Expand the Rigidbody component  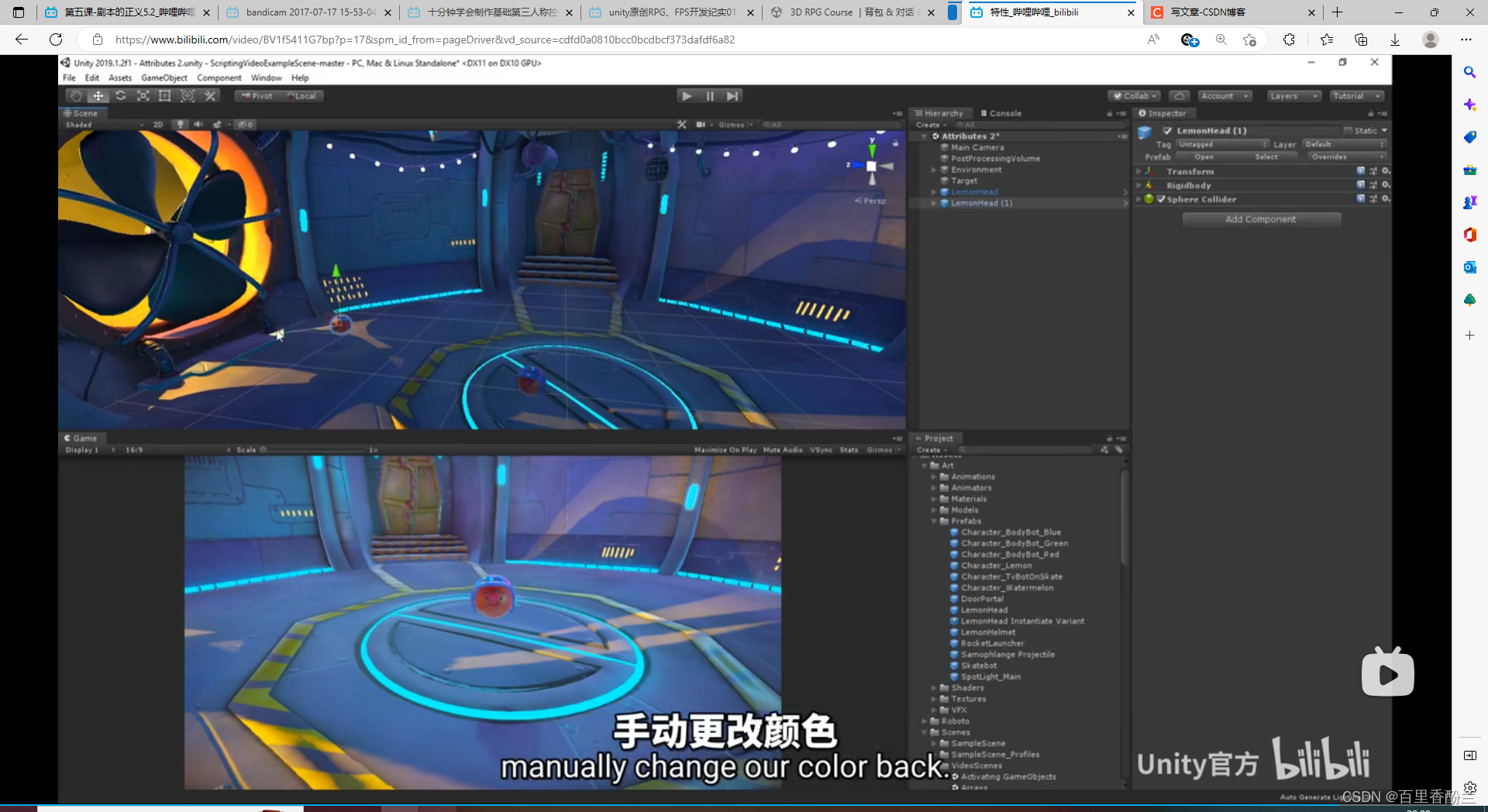(1138, 185)
